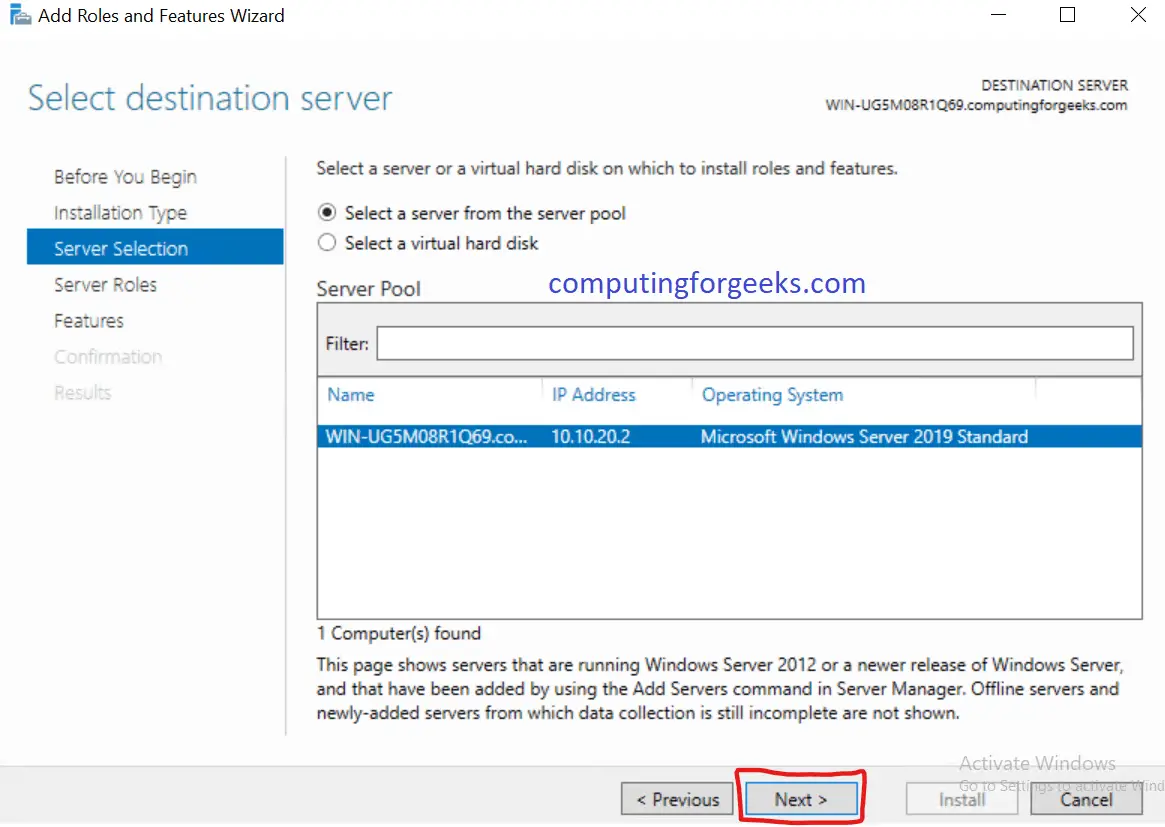
Task: Click the Activate Windows notification text
Action: click(1036, 762)
